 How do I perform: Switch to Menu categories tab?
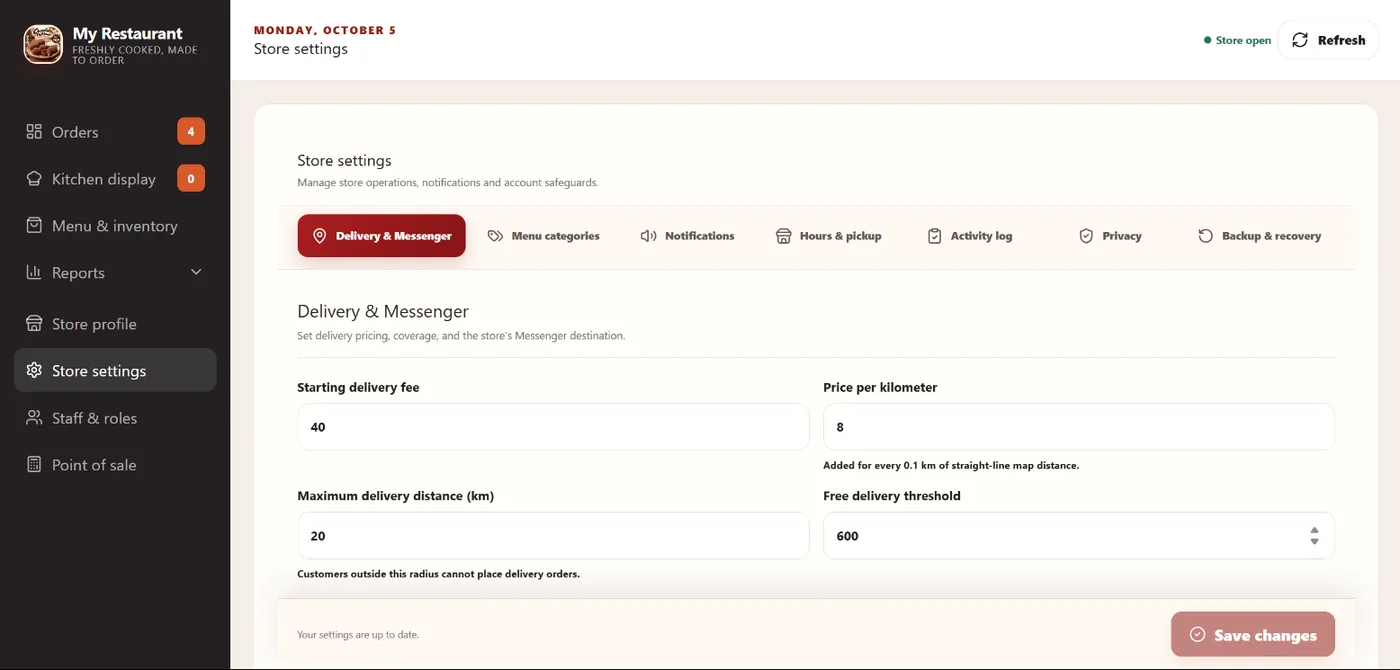pyautogui.click(x=543, y=236)
